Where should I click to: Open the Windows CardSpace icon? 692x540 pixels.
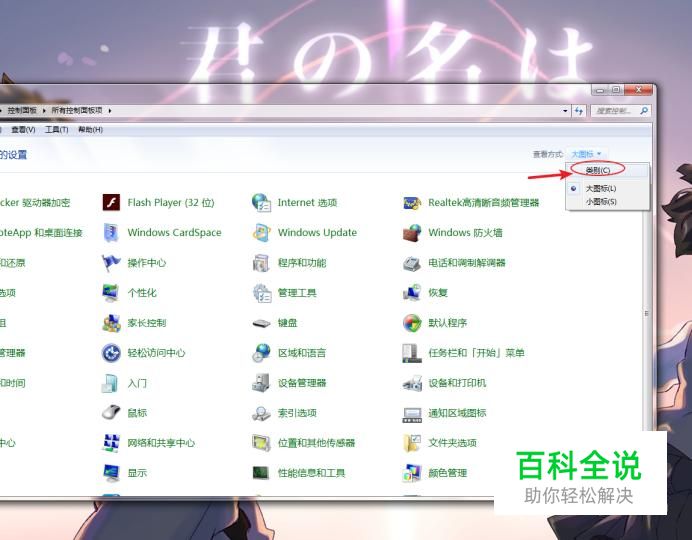tap(111, 232)
